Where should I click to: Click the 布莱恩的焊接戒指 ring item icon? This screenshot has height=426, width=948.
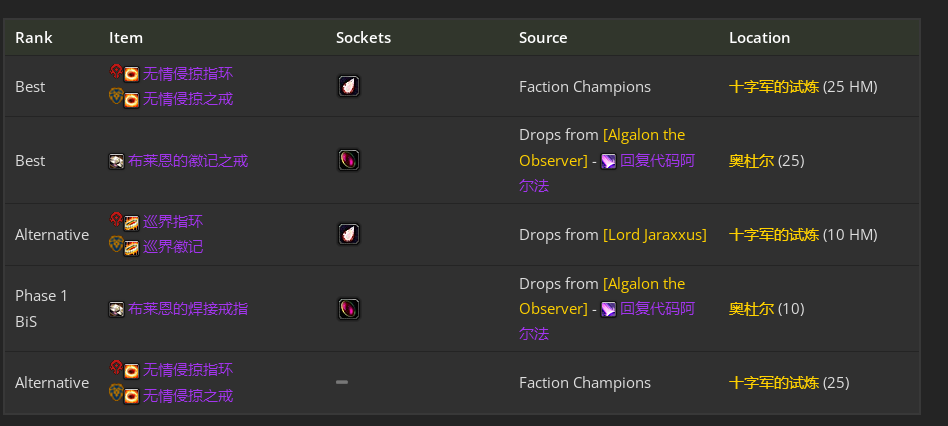pyautogui.click(x=117, y=309)
